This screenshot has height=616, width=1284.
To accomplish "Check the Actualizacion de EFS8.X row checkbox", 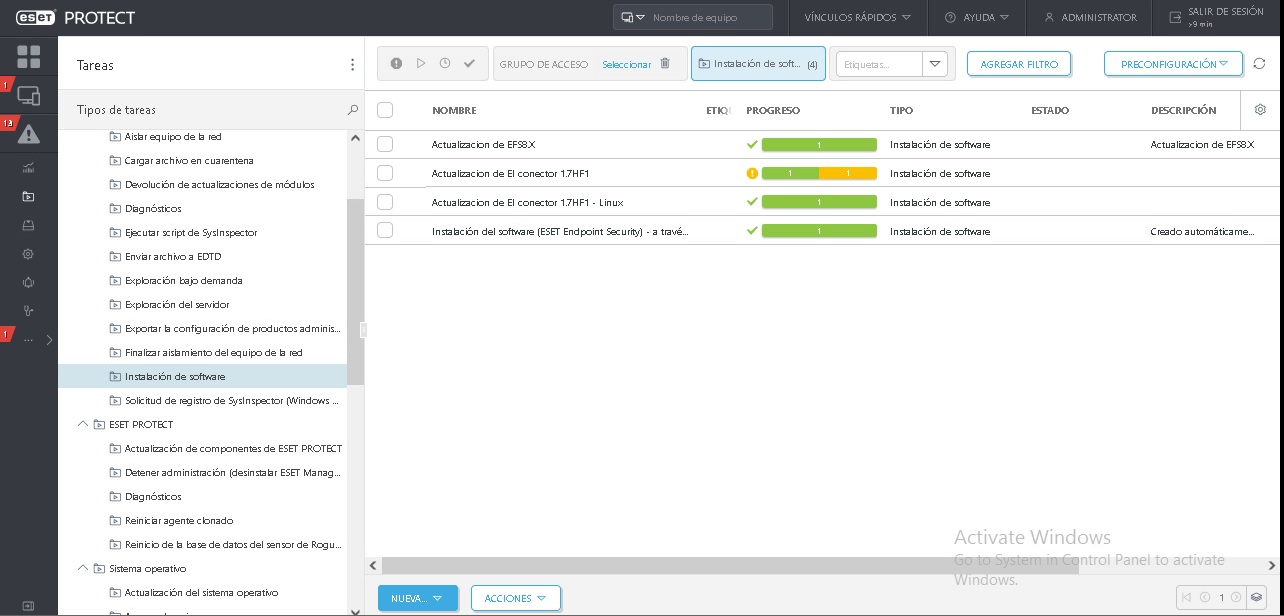I will tap(385, 144).
